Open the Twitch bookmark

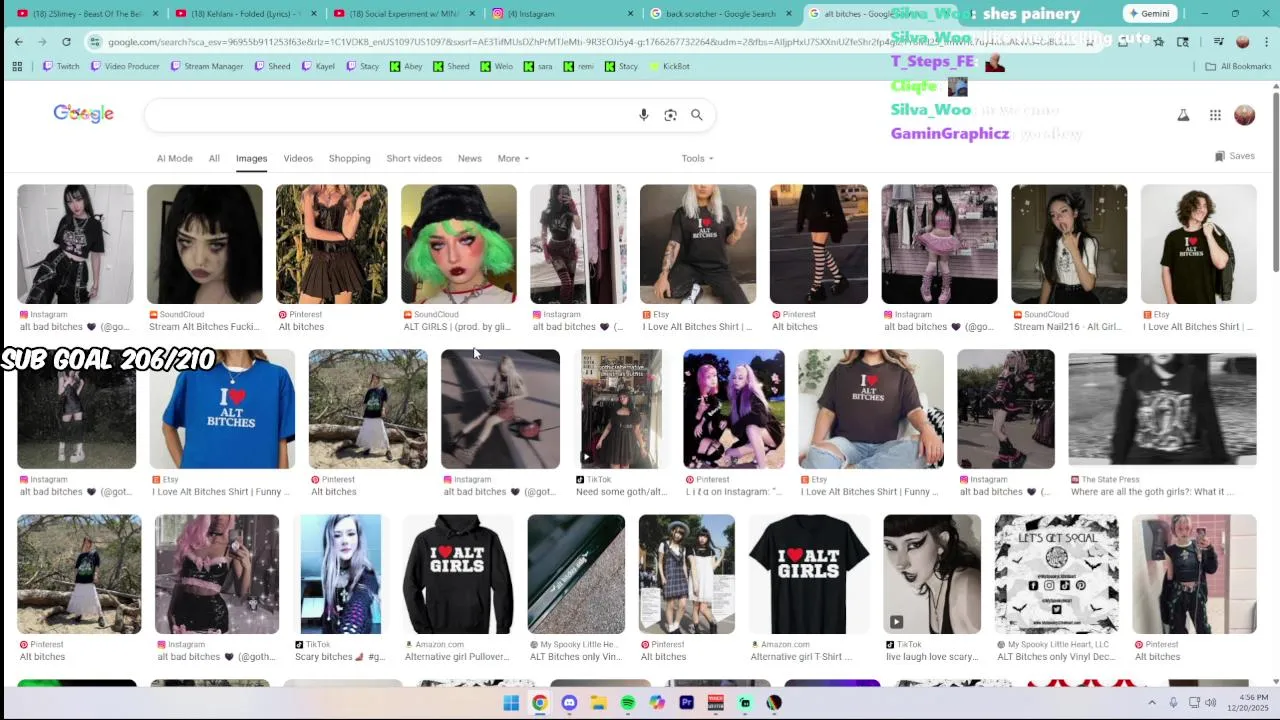tap(61, 66)
